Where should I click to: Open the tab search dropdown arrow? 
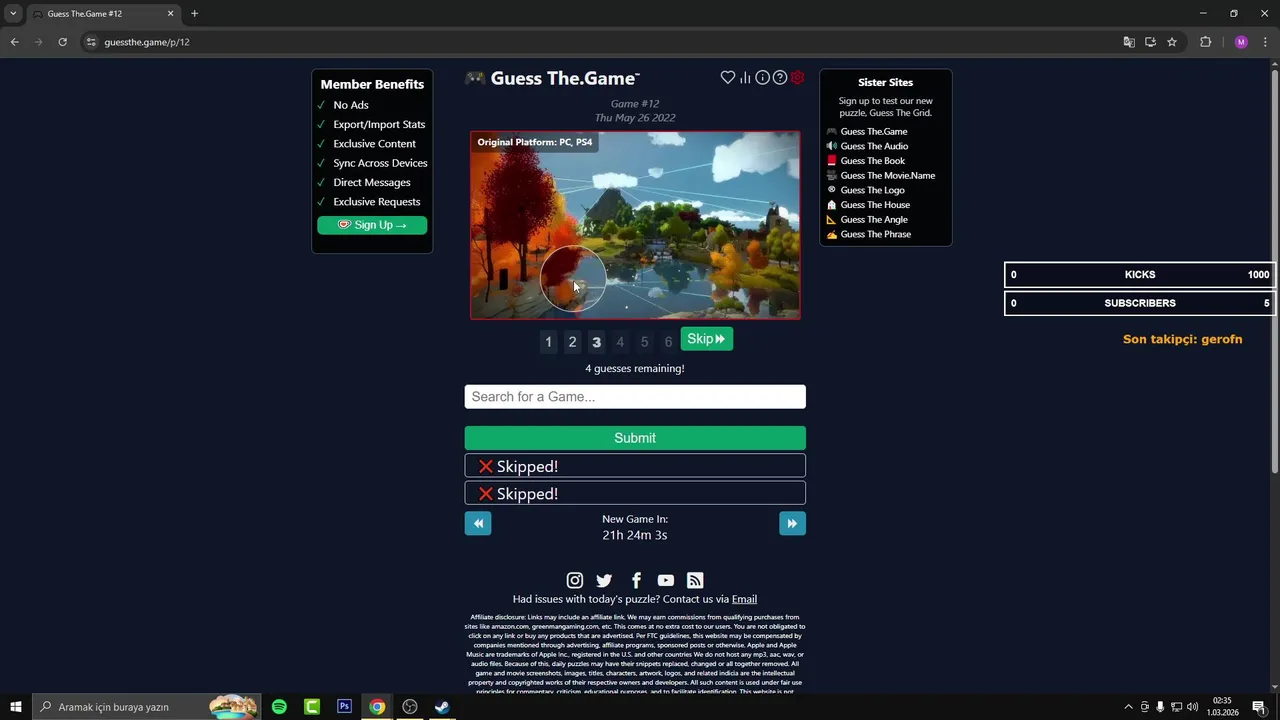click(x=13, y=14)
